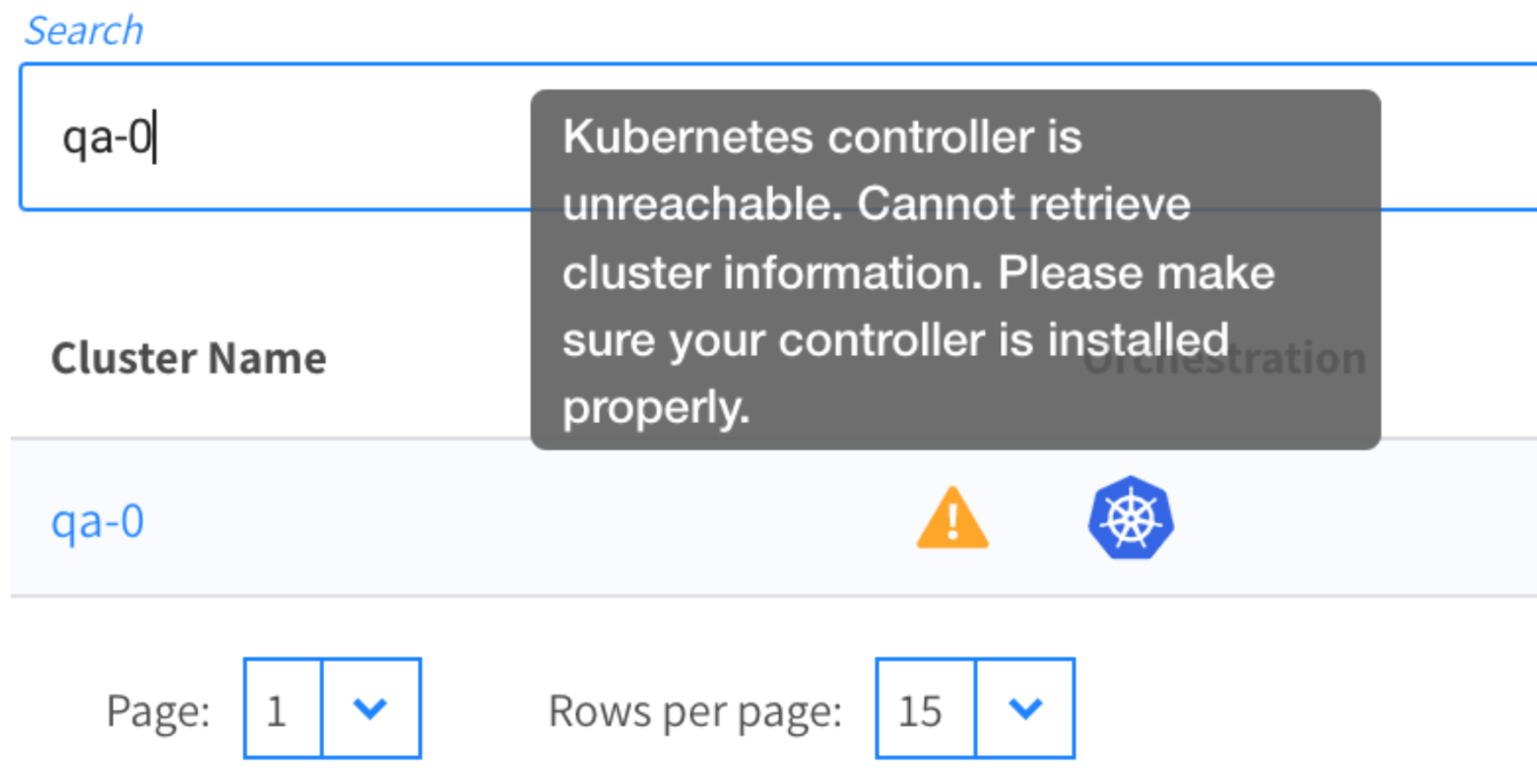Expand the Page number dropdown arrow

pos(370,708)
